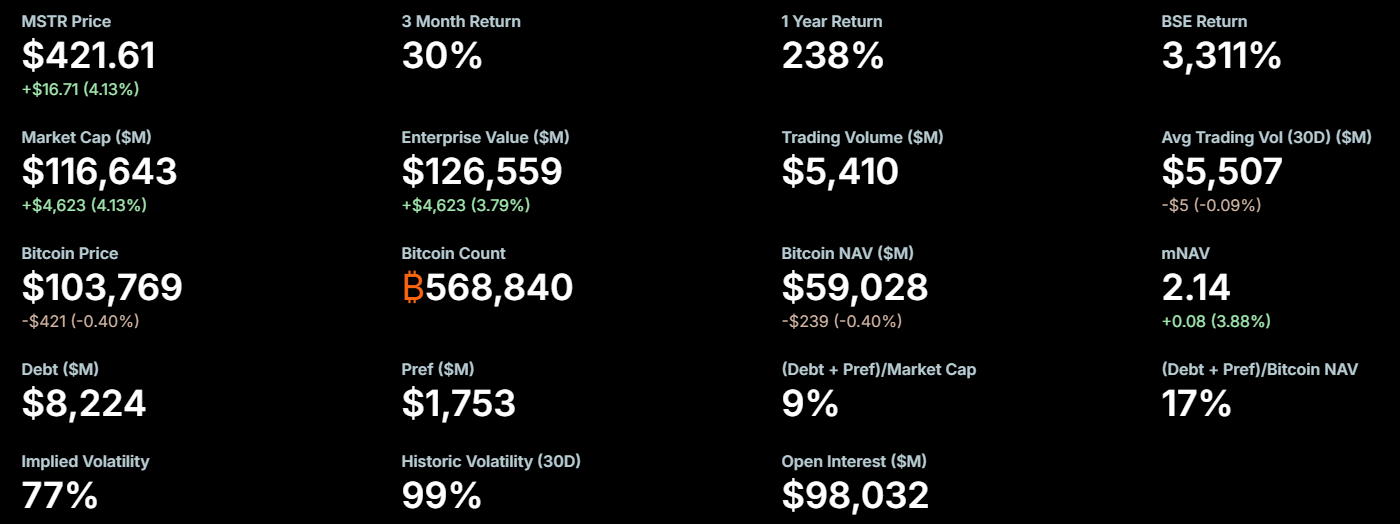Select the Pref ($M) $1,753 value
This screenshot has height=524, width=1400.
coord(459,404)
